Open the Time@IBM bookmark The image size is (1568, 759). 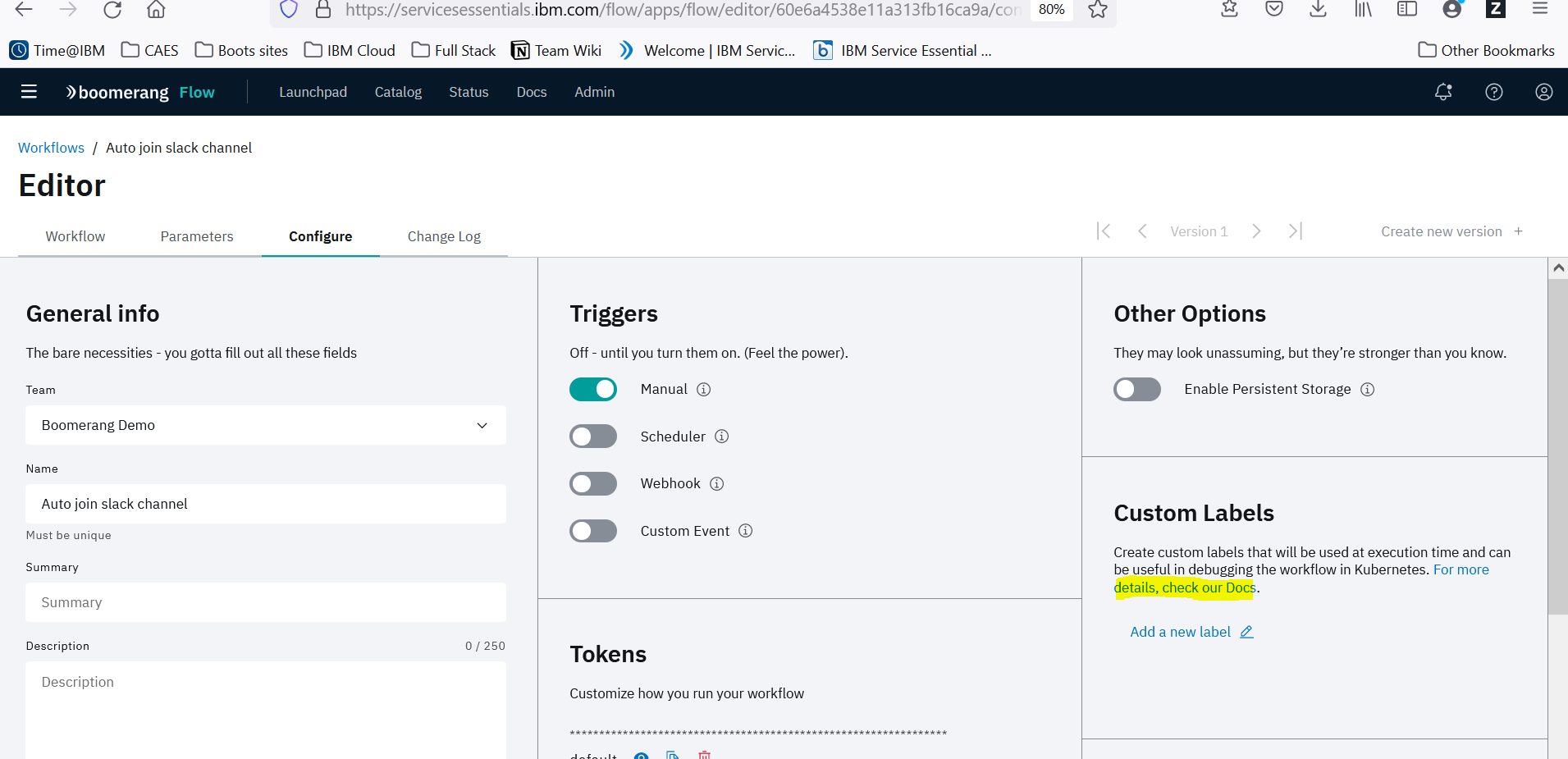click(57, 50)
